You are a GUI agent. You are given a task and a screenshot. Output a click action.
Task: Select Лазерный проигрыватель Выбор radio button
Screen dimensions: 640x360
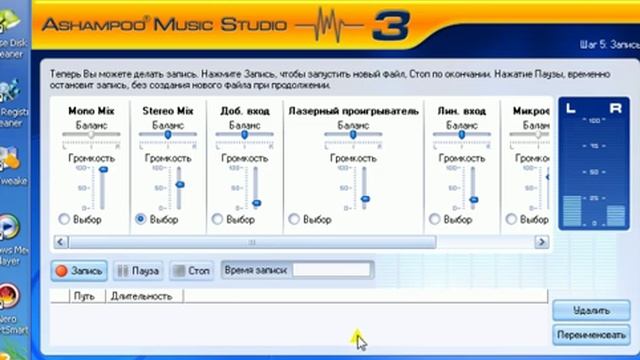(294, 219)
